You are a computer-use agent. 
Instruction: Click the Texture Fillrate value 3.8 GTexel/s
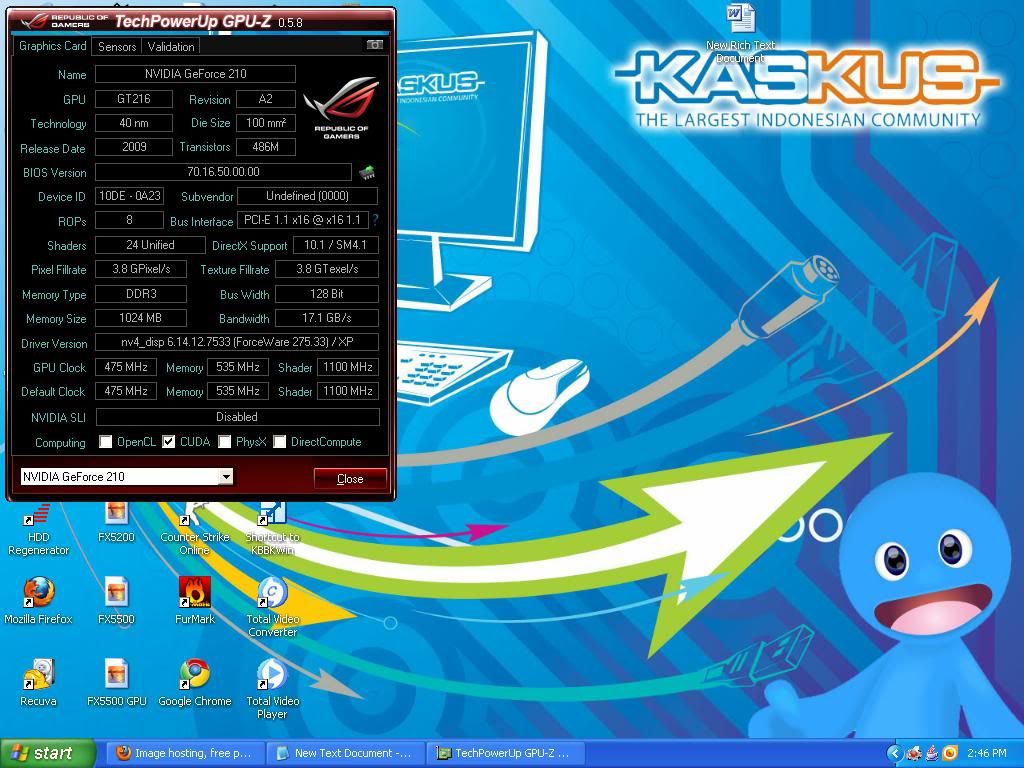pos(327,269)
